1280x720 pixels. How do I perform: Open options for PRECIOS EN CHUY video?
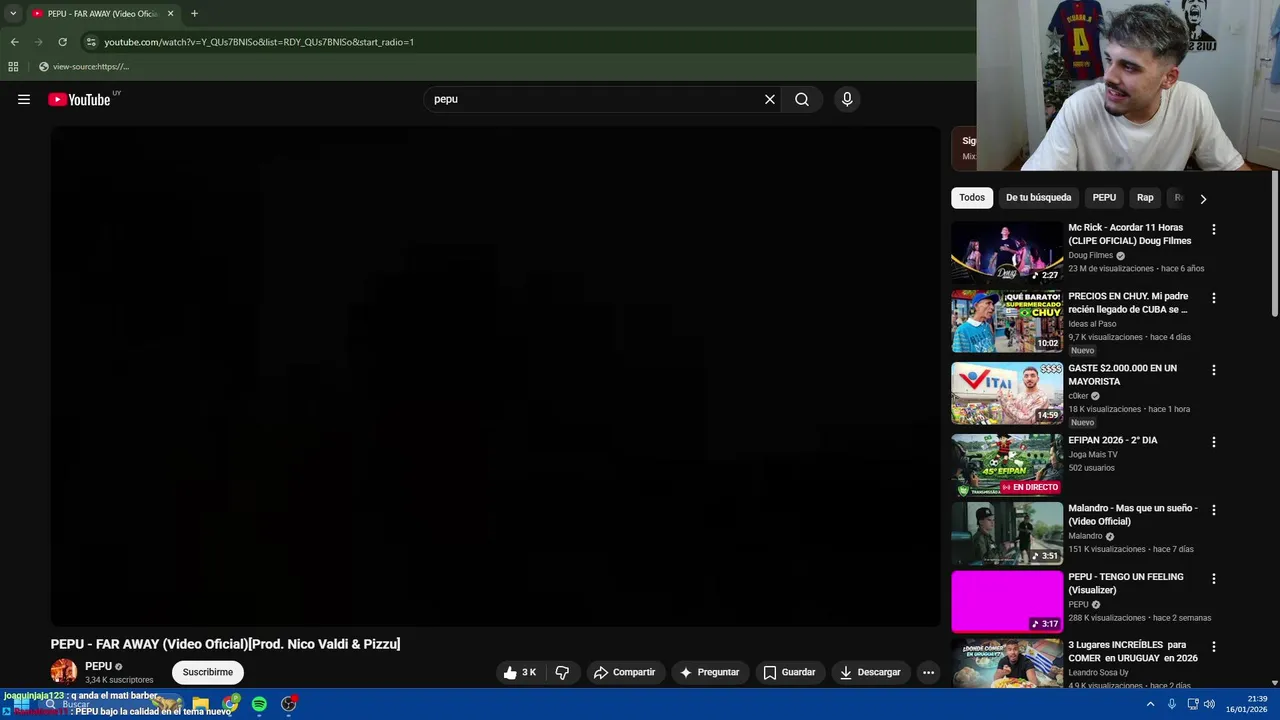1214,298
